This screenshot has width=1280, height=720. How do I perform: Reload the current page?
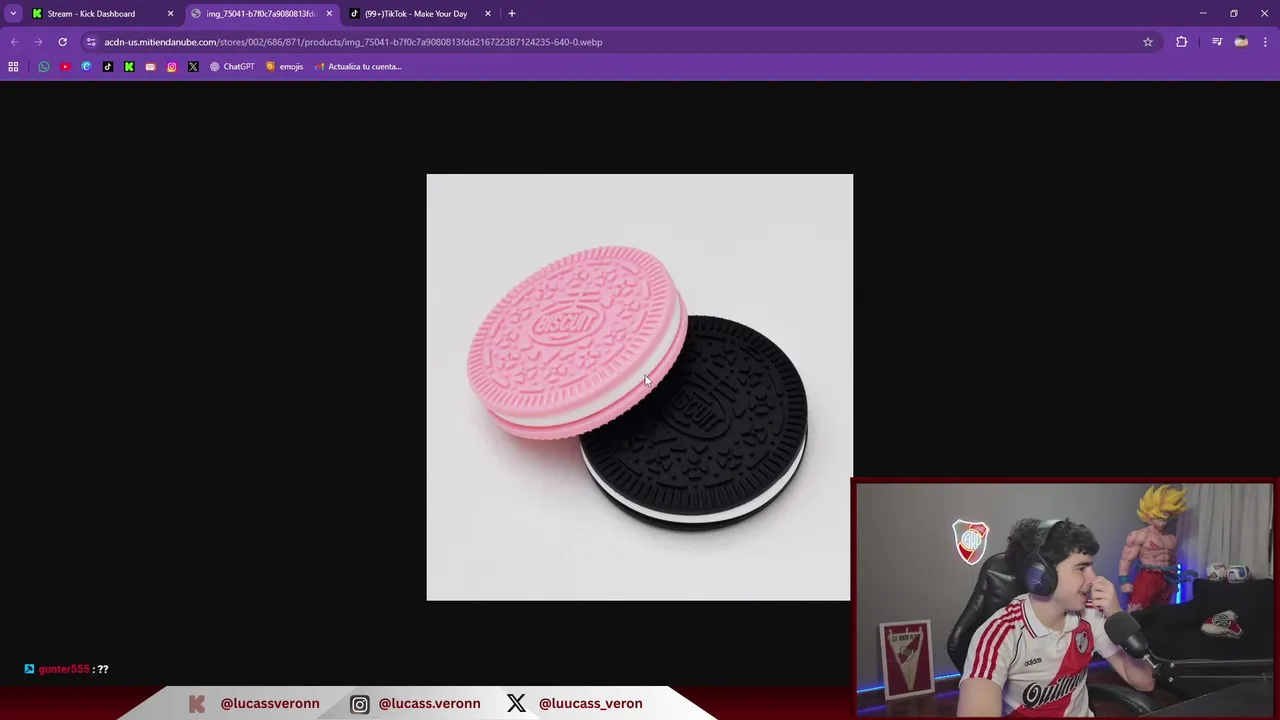(62, 42)
